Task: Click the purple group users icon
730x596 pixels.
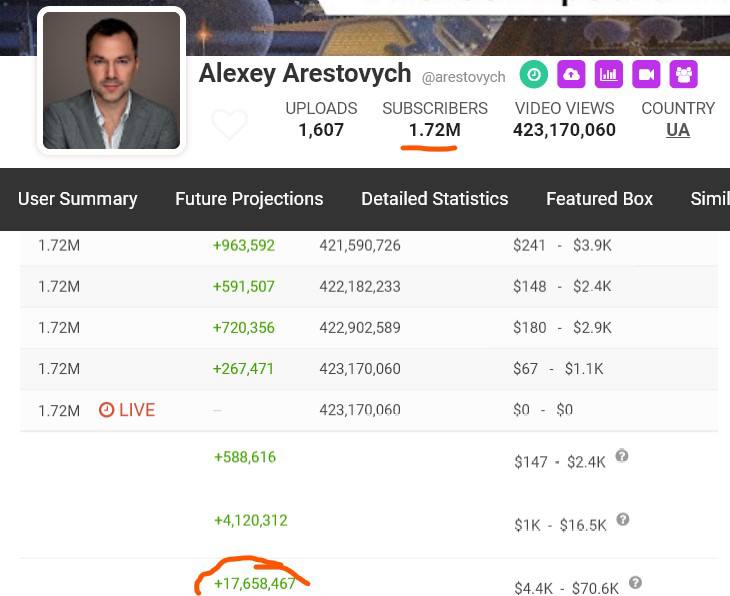Action: point(684,74)
